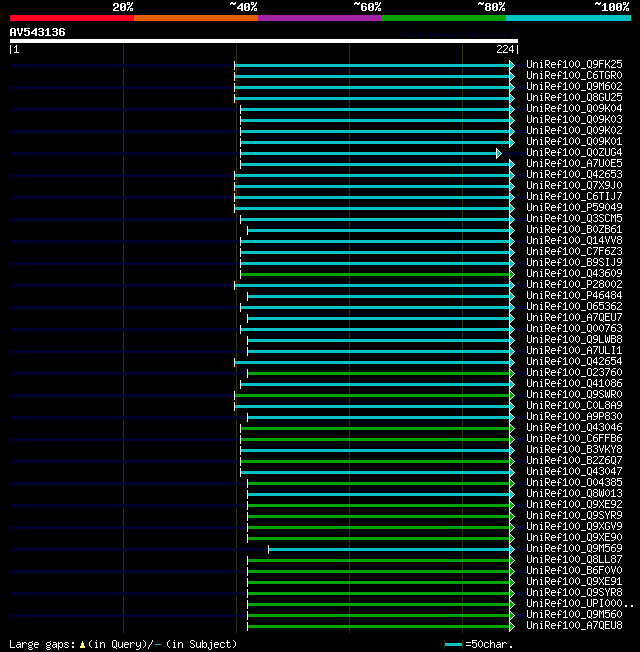Open hit UniRef100_A9P830
Viewport: 640px width, 652px height.
click(x=574, y=417)
